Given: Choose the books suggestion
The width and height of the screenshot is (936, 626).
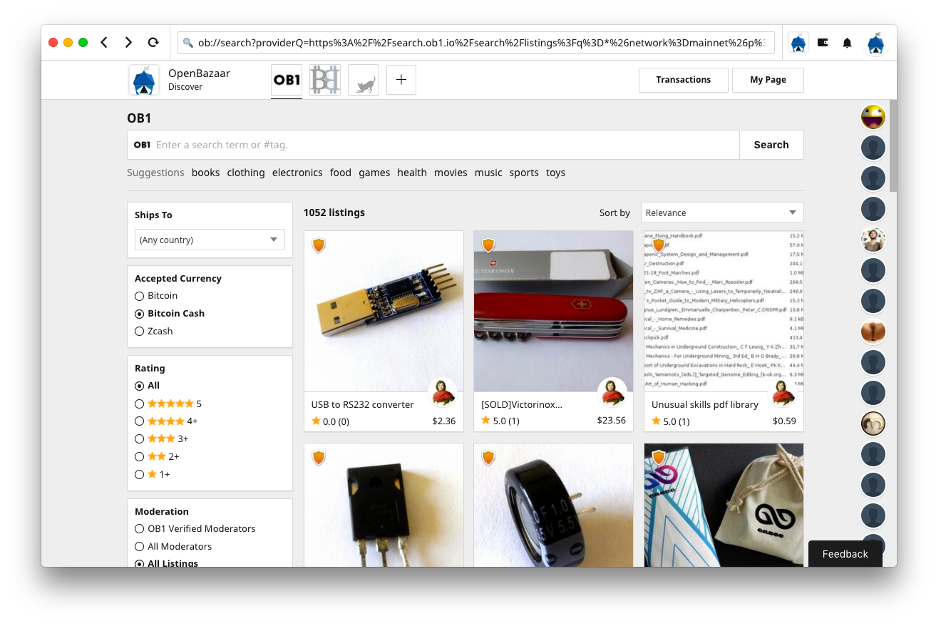Looking at the screenshot, I should [205, 172].
